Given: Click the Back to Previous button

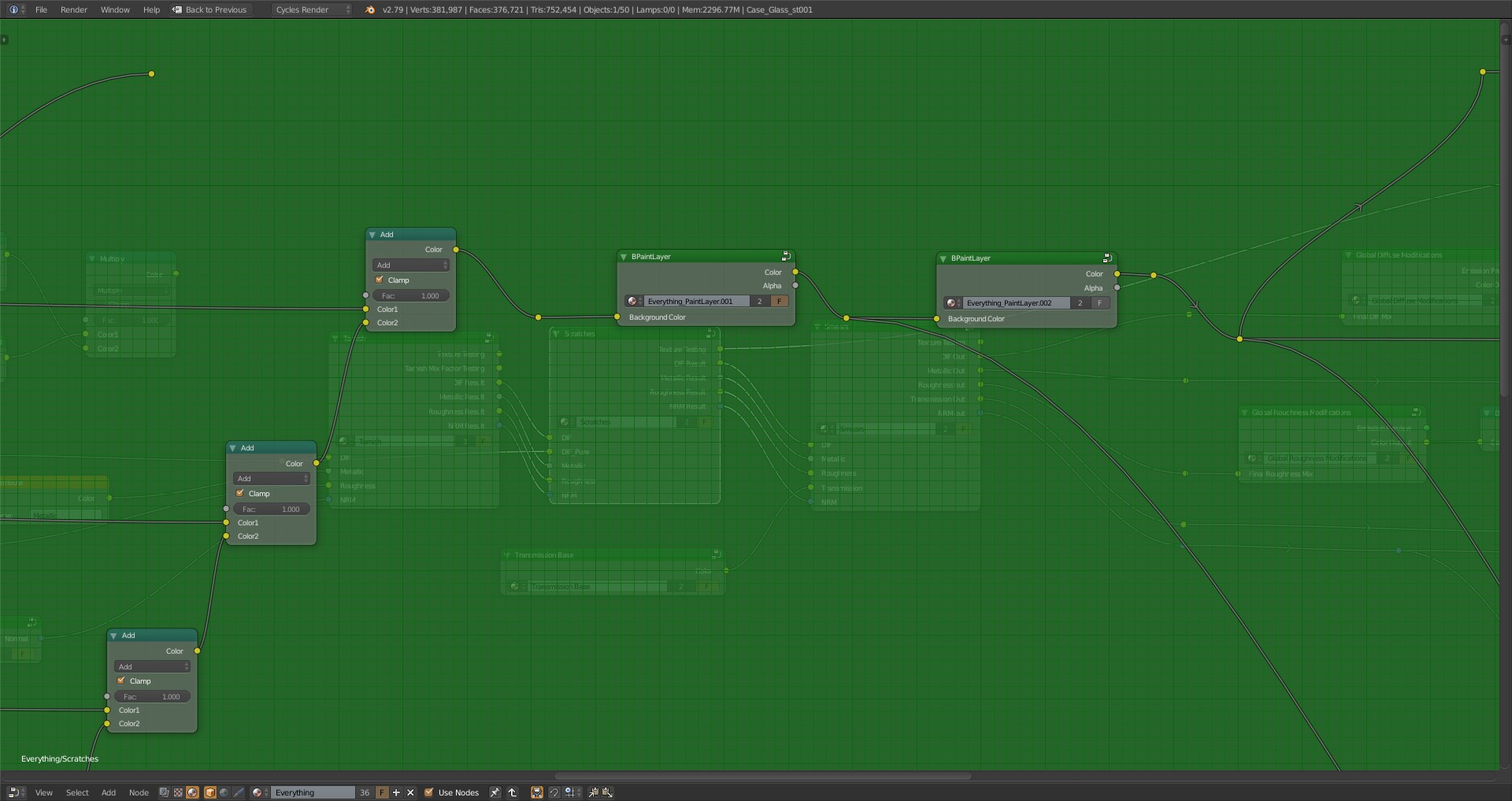Looking at the screenshot, I should pos(209,9).
